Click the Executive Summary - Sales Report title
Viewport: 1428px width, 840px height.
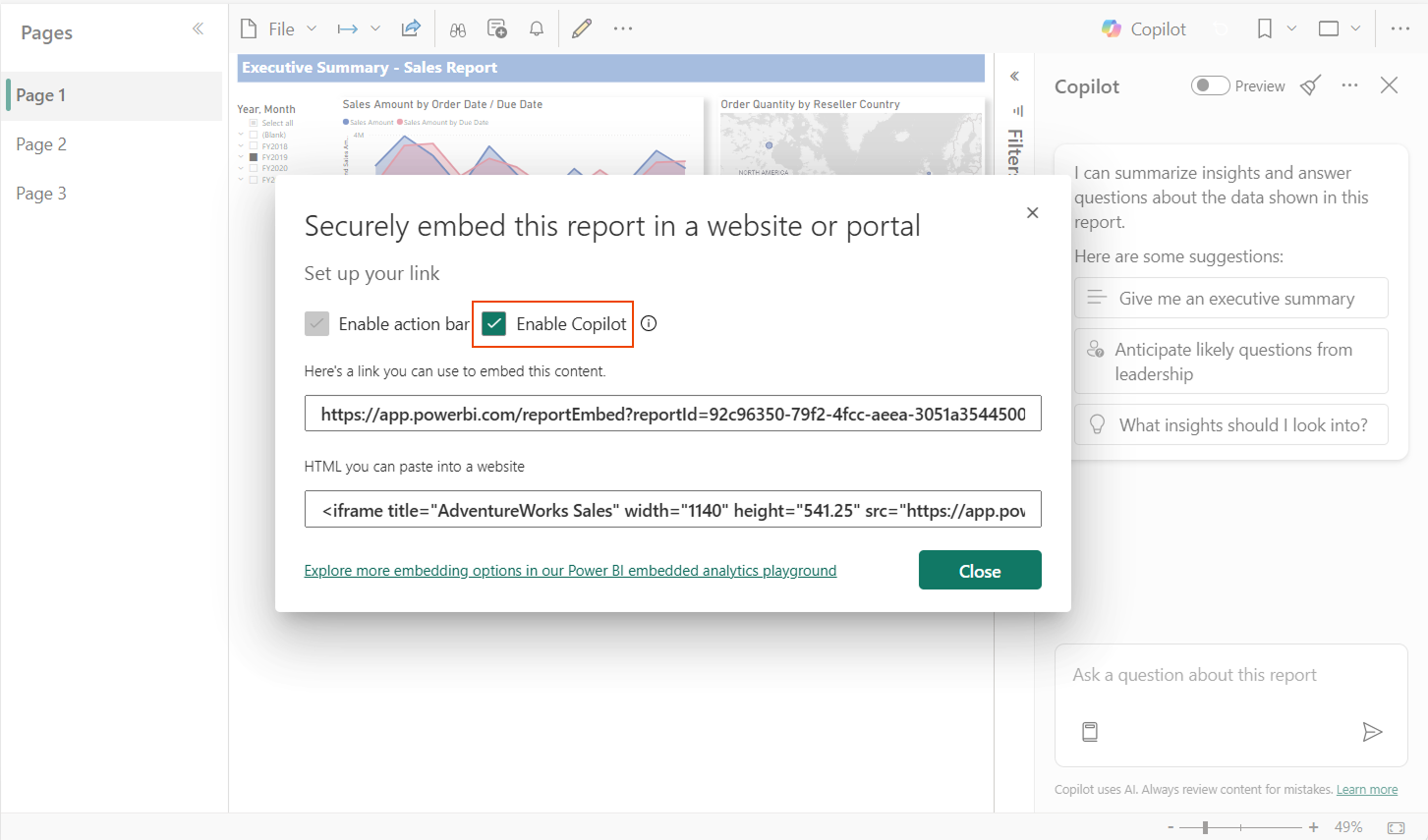point(370,68)
